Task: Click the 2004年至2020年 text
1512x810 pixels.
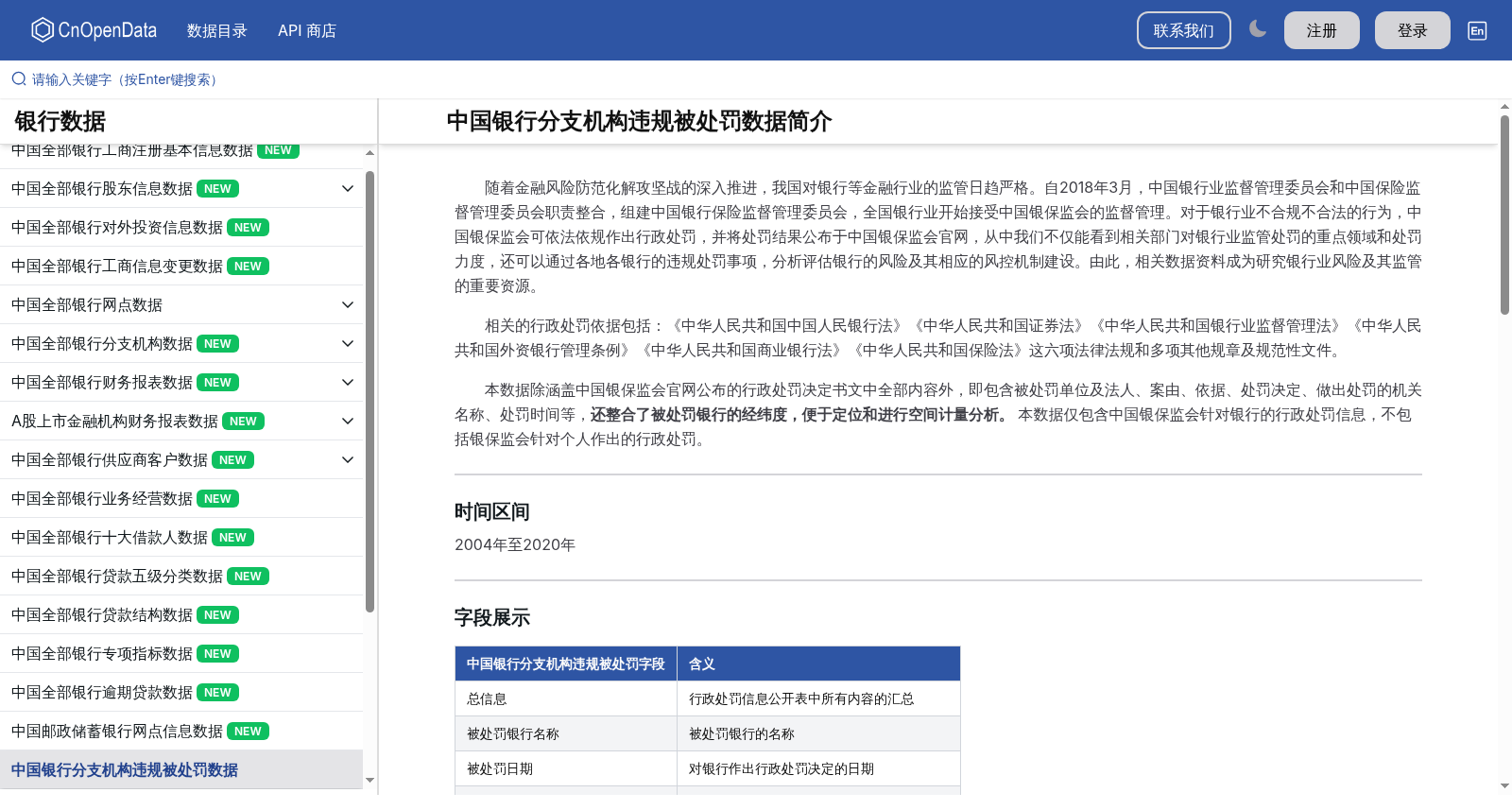Action: [x=515, y=544]
